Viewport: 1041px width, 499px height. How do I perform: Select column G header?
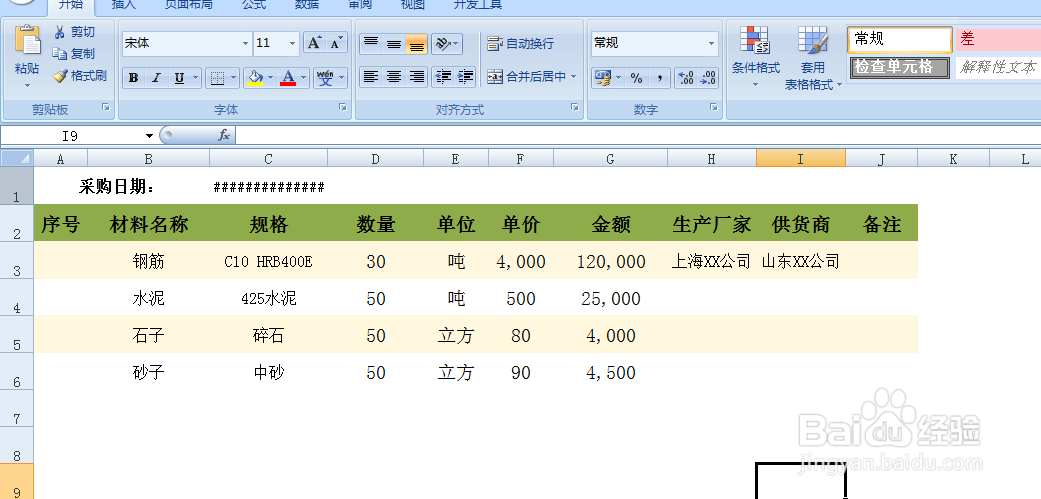click(x=610, y=159)
